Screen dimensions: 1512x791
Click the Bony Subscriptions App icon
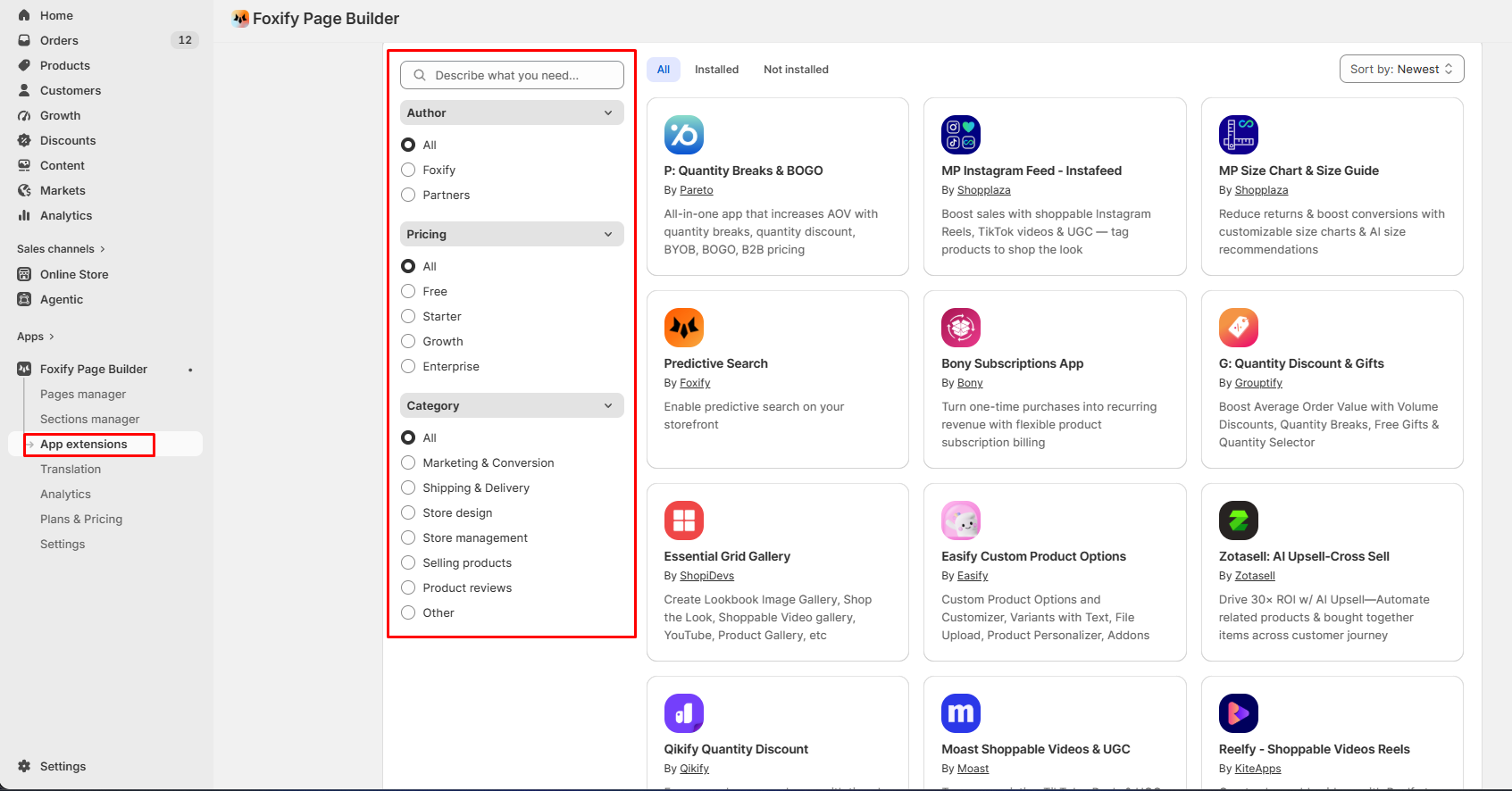pyautogui.click(x=961, y=328)
